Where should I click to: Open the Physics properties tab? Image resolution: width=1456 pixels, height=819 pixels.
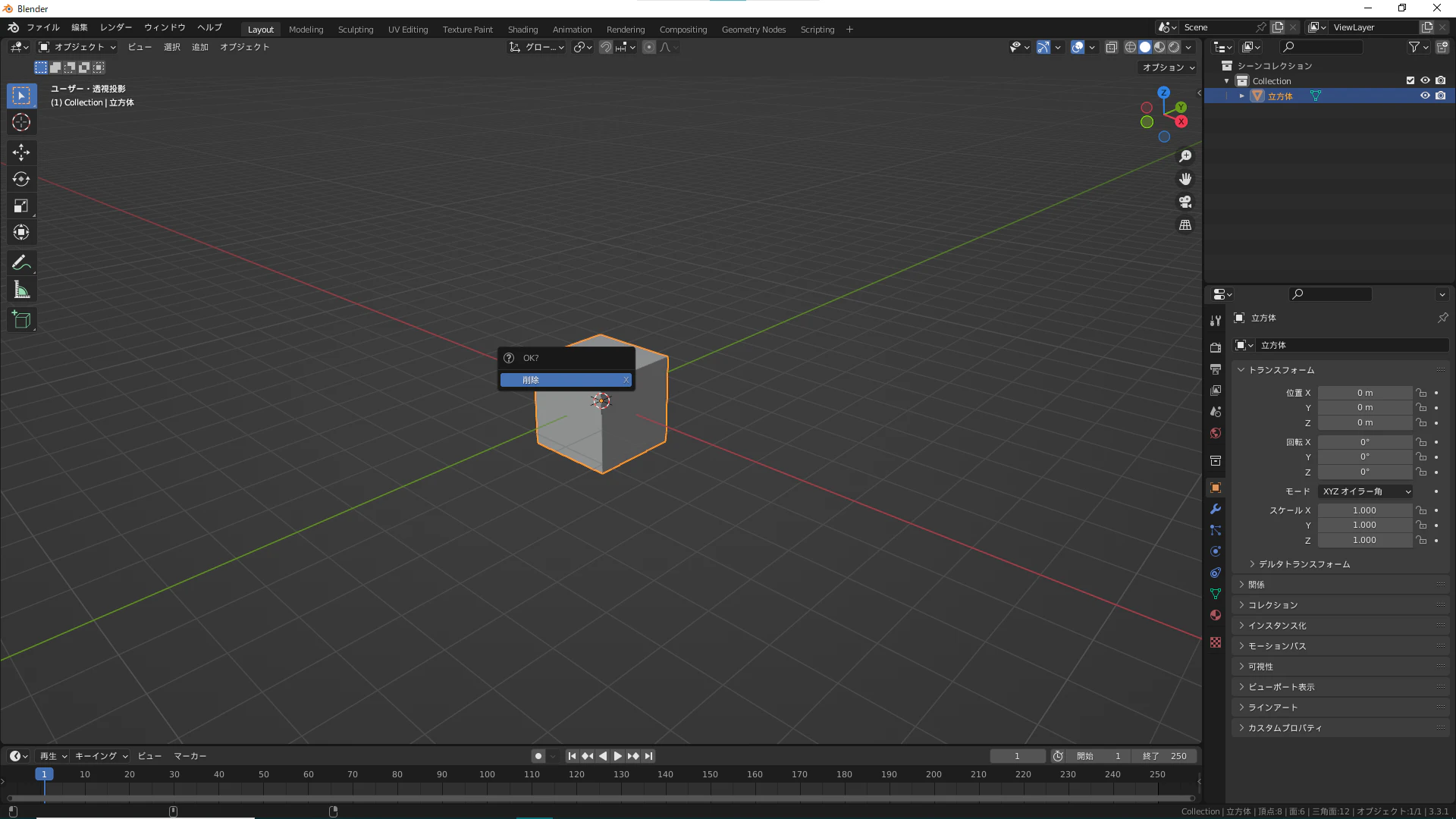pos(1216,551)
